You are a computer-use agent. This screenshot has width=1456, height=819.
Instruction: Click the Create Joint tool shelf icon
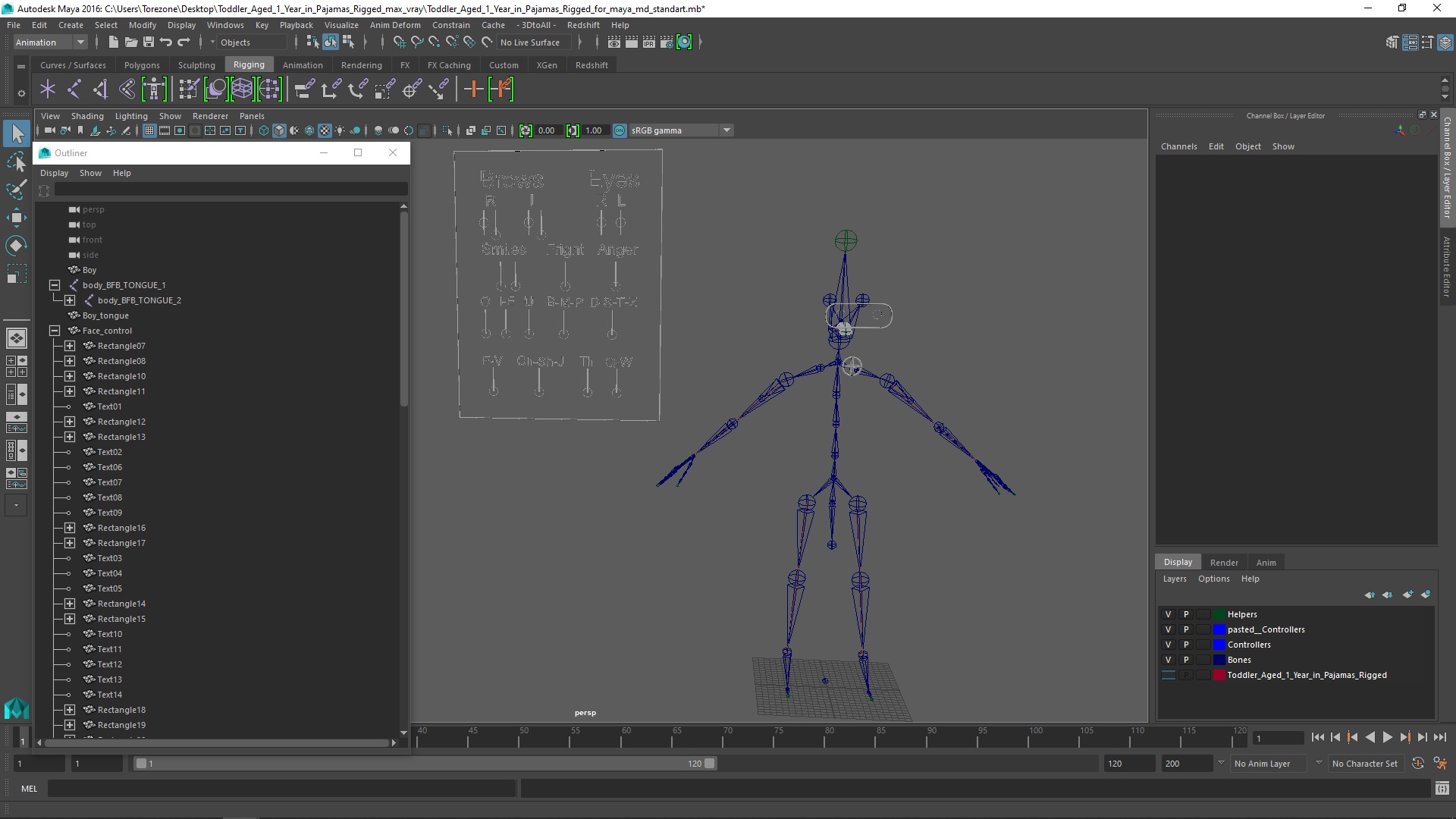click(74, 89)
